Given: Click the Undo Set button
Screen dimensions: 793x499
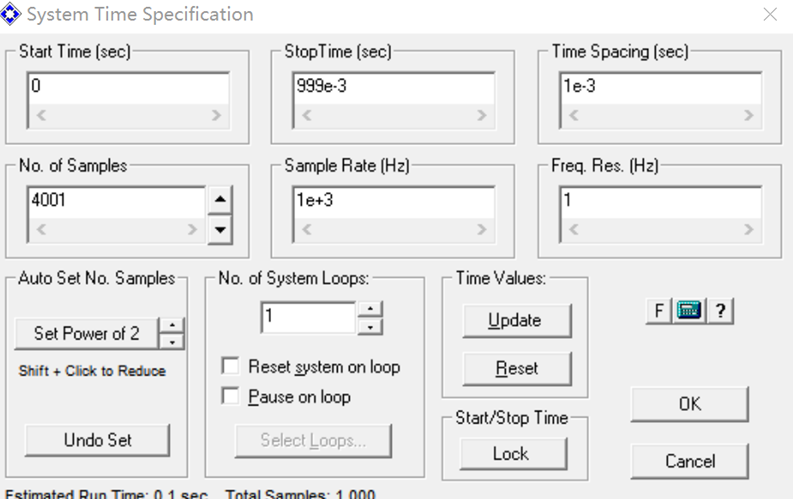Looking at the screenshot, I should tap(98, 440).
